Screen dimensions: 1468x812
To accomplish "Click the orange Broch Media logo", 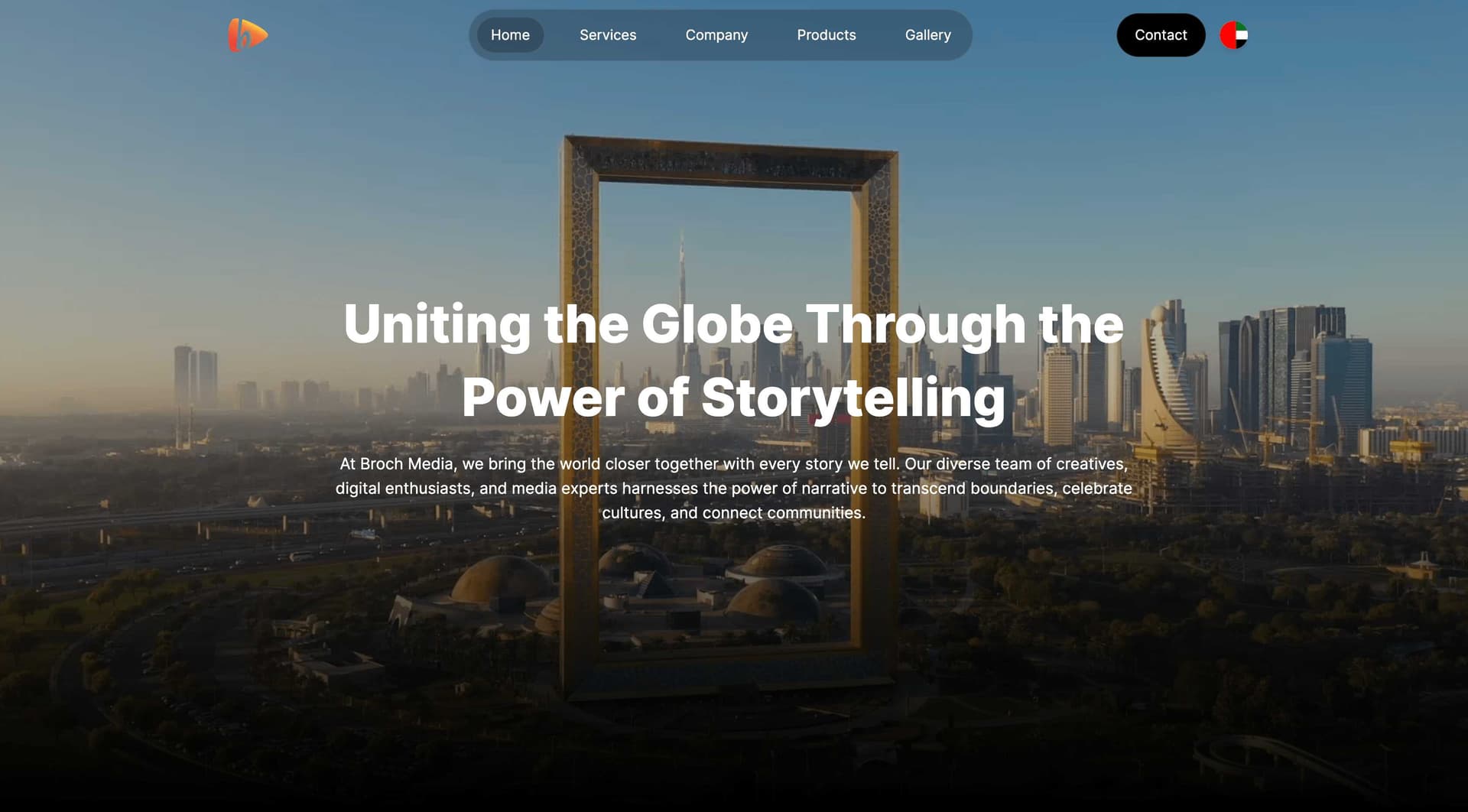I will pyautogui.click(x=248, y=35).
